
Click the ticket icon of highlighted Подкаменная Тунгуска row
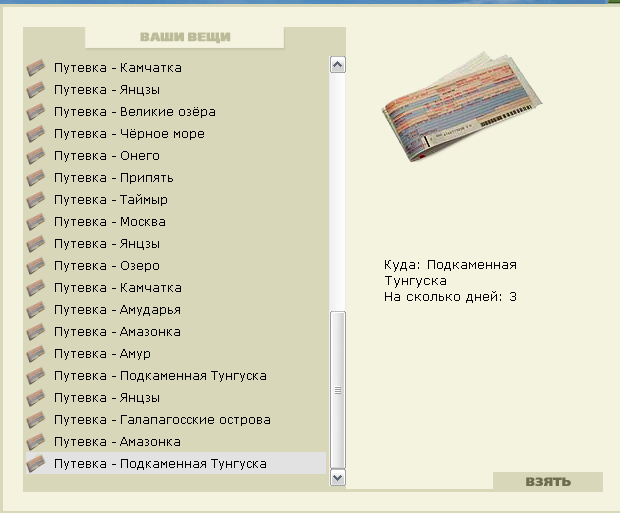click(x=36, y=464)
